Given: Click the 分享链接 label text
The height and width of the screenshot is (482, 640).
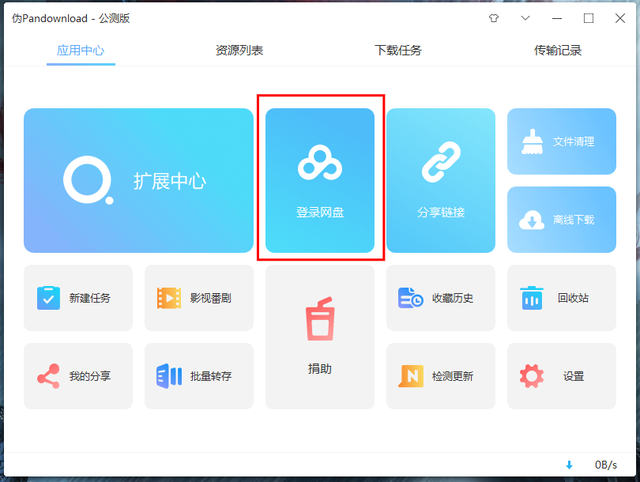Looking at the screenshot, I should (x=441, y=213).
